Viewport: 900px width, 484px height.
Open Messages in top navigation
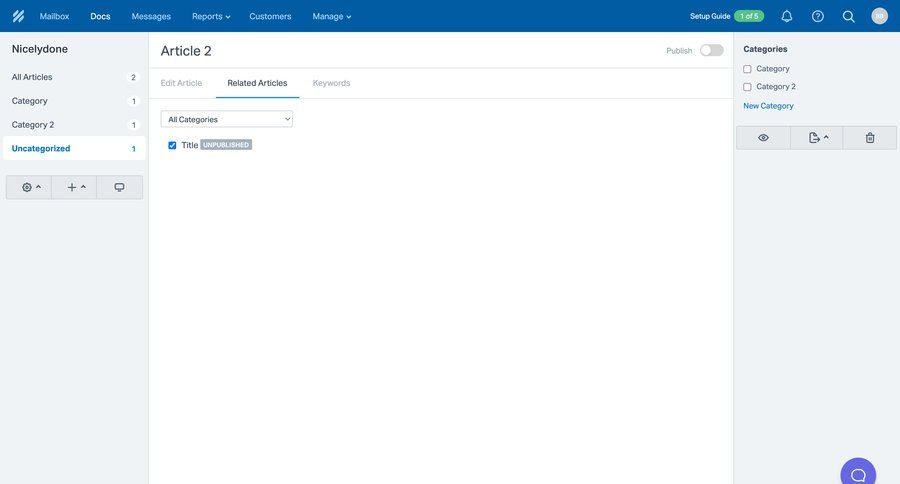[x=151, y=16]
